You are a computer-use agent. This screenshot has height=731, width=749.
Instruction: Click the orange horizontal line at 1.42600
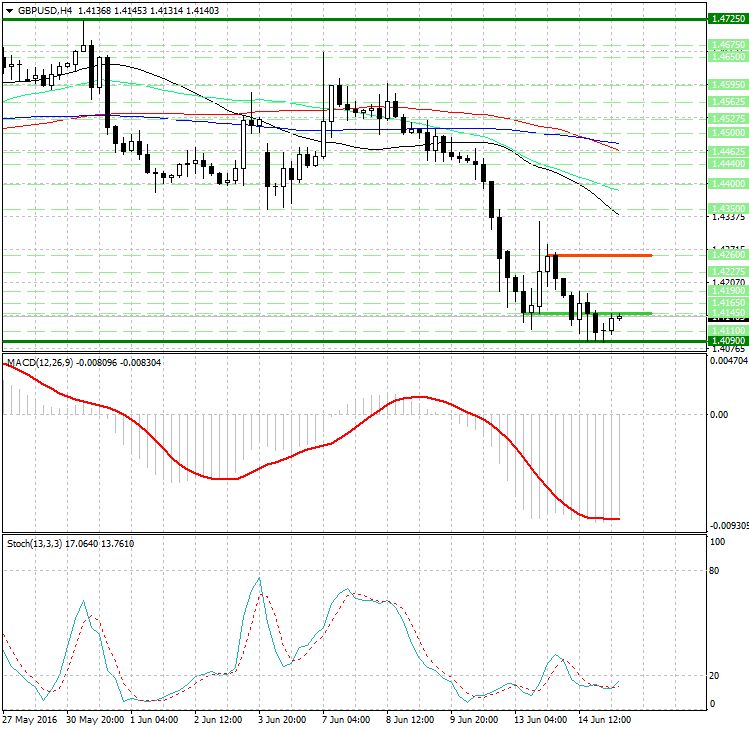point(600,255)
